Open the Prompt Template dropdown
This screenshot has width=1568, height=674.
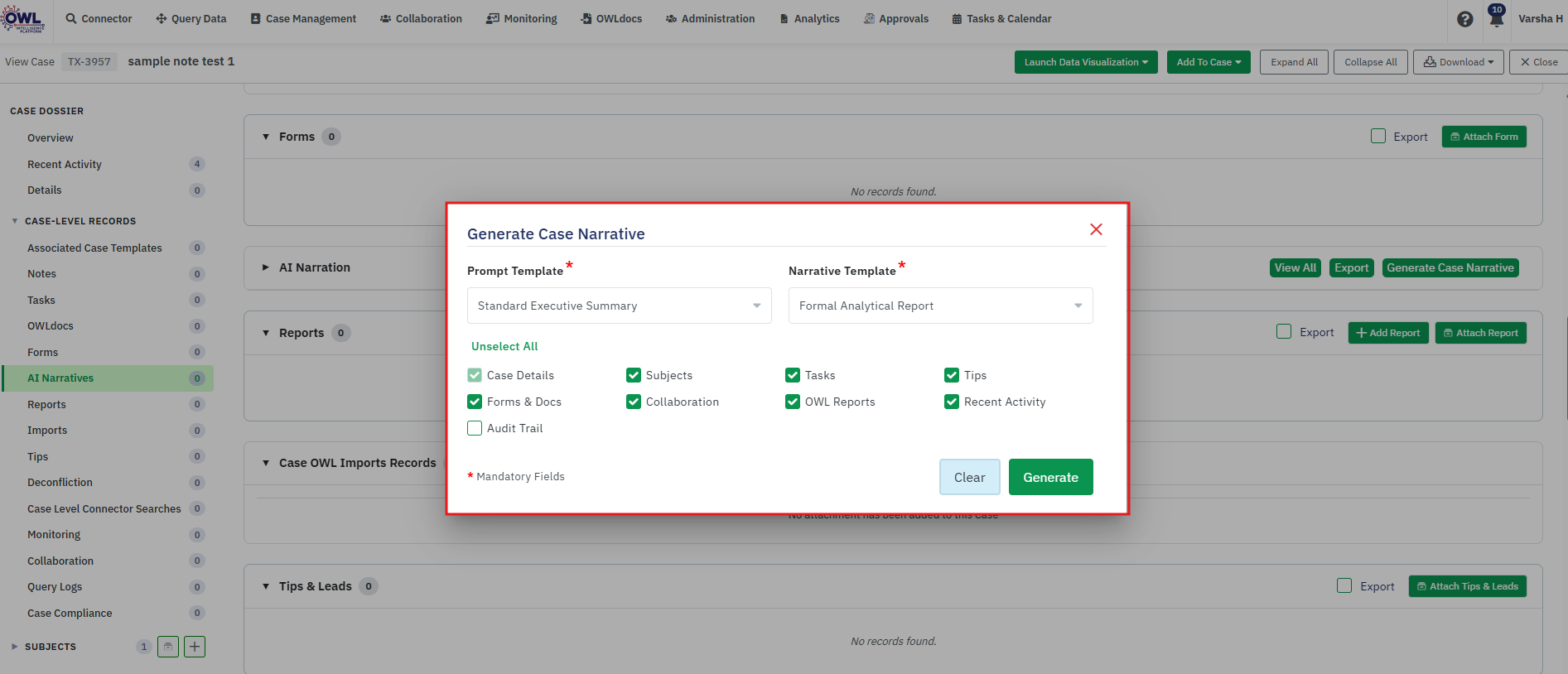[x=620, y=306]
